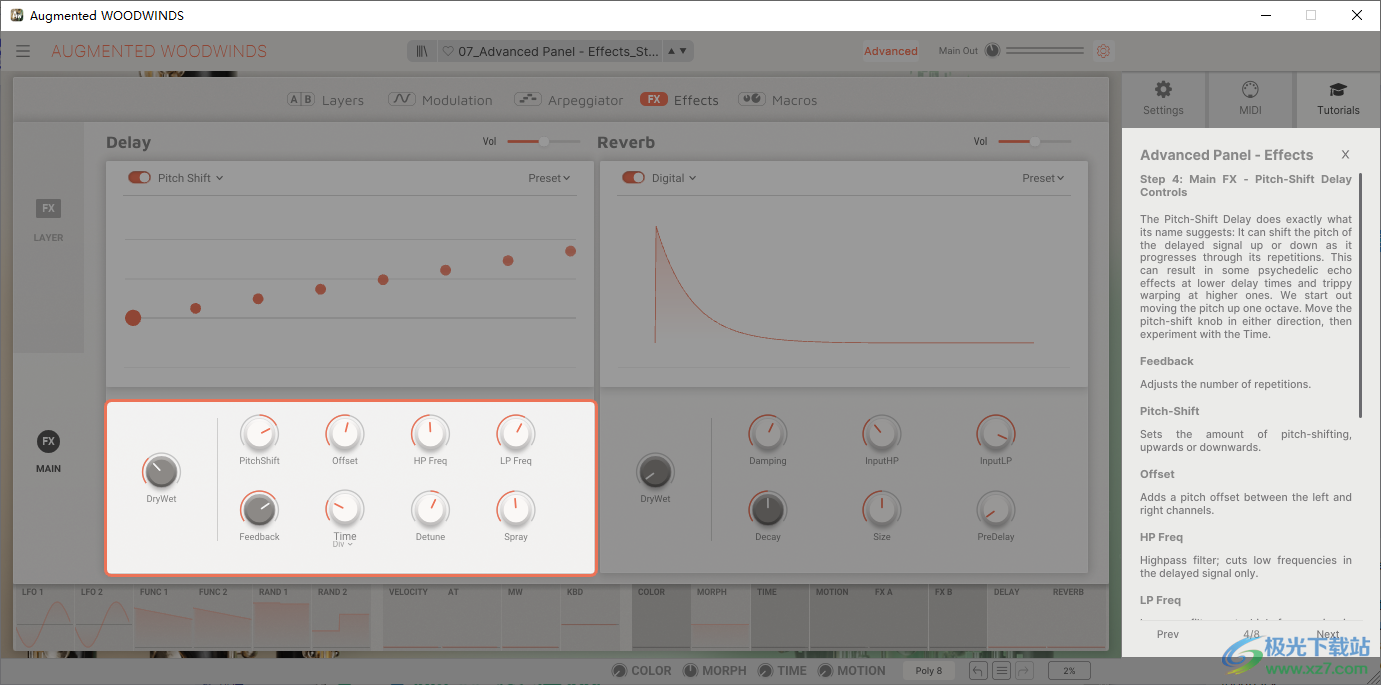
Task: Click the Prev tutorial button
Action: [x=1167, y=634]
